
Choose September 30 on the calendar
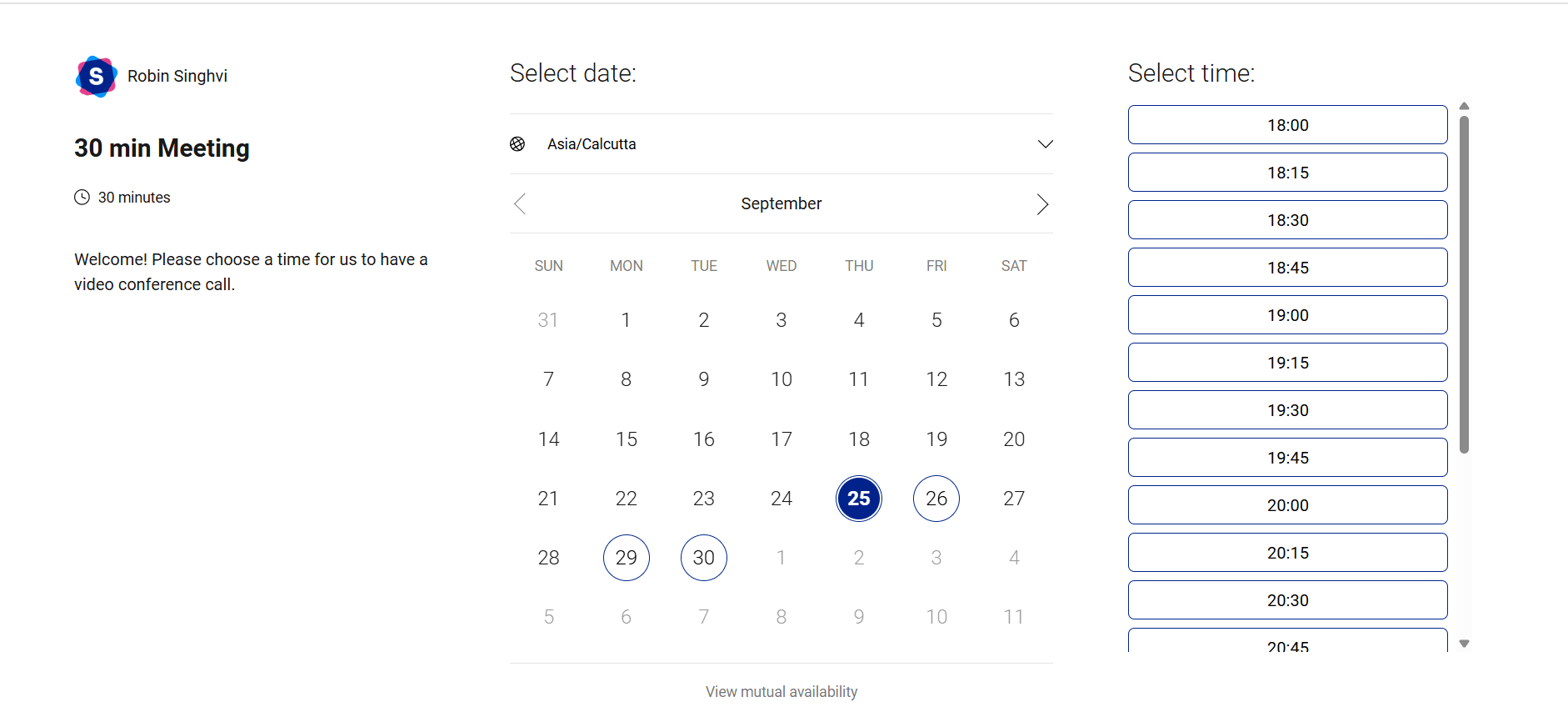703,557
